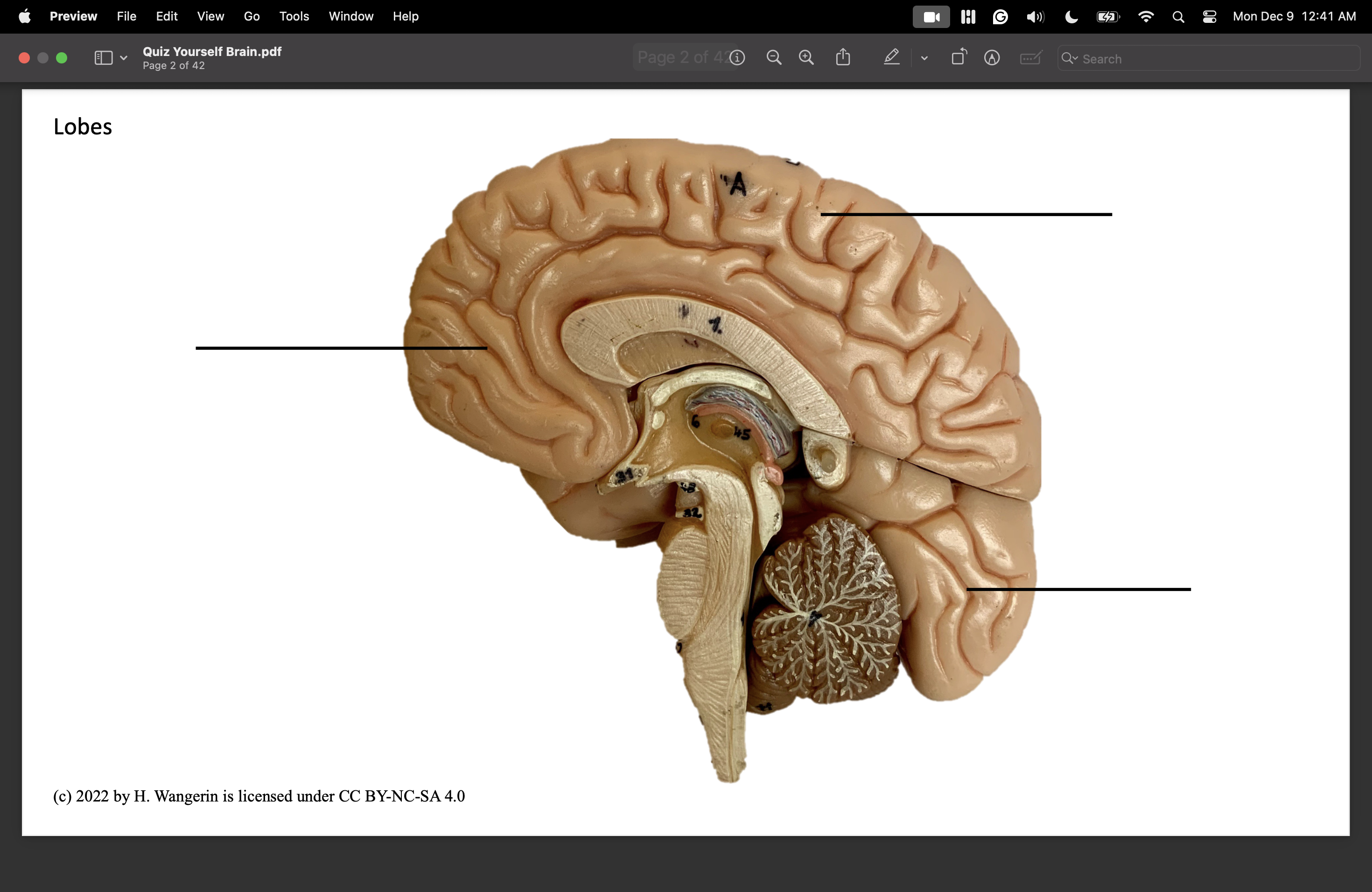
Task: Click the brain model image
Action: click(722, 460)
